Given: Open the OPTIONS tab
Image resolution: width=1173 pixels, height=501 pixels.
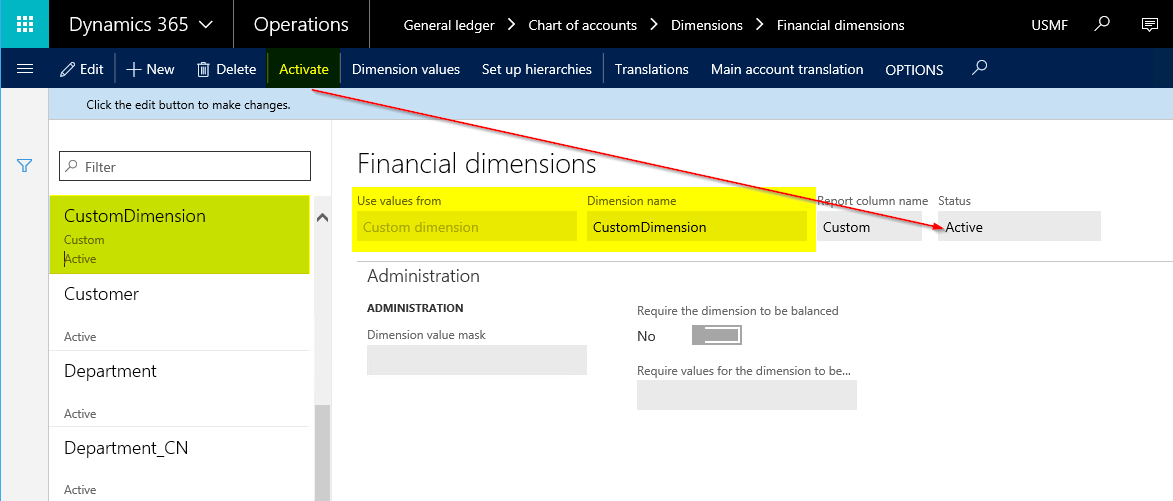Looking at the screenshot, I should (914, 70).
